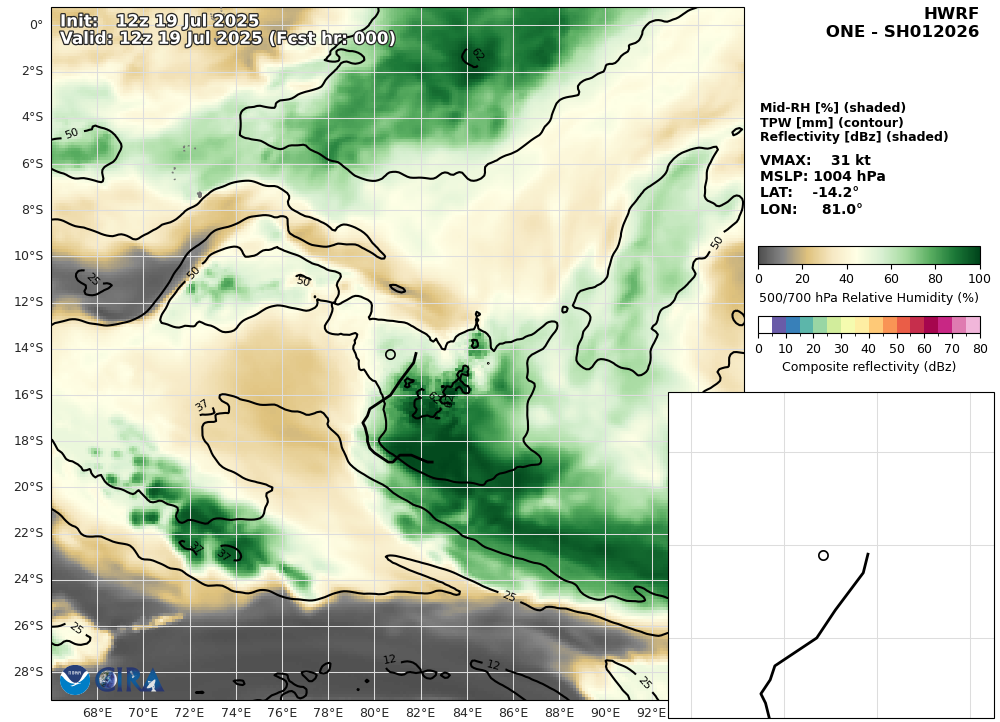1000x722 pixels.
Task: Click the gray end of humidity colorbar
Action: point(765,255)
